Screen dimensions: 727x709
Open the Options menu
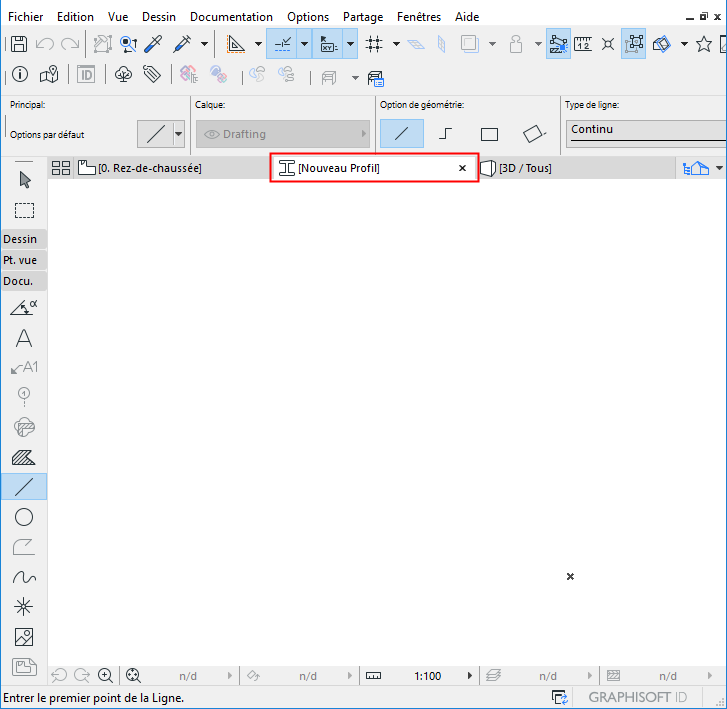coord(308,17)
